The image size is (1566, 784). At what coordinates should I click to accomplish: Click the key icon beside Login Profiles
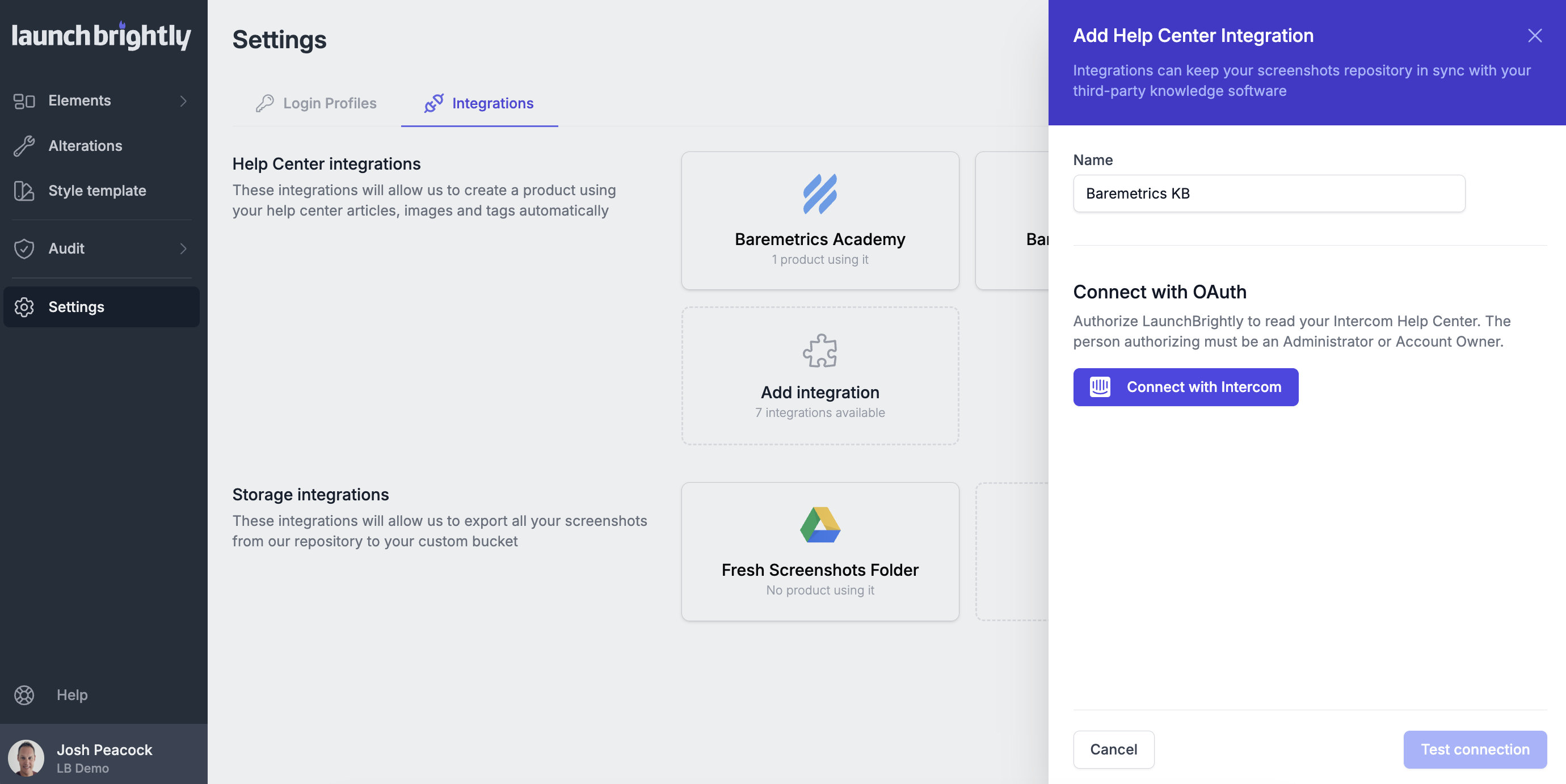[264, 103]
